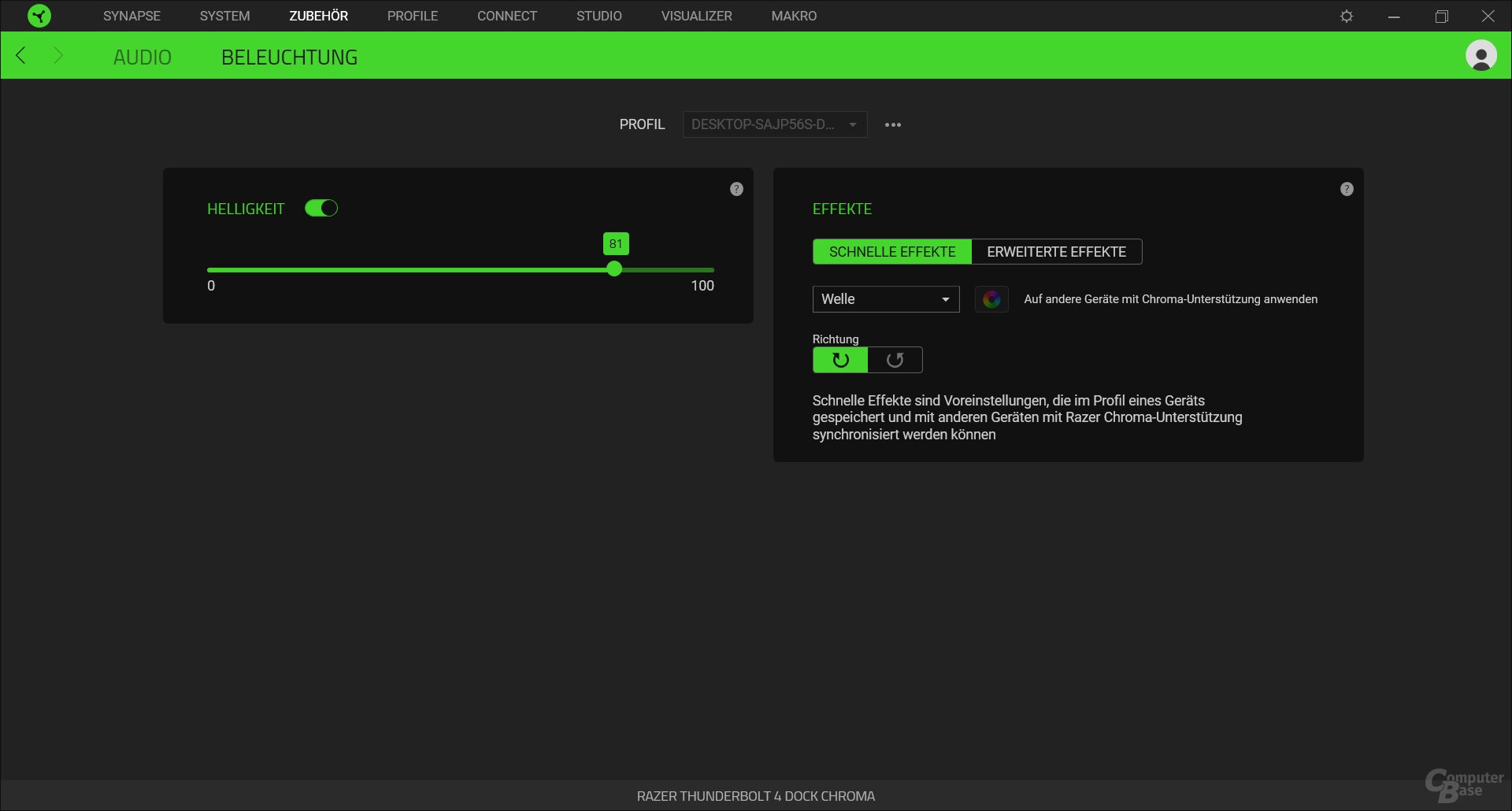Select the Zubehör menu tab
This screenshot has height=811, width=1512.
(318, 16)
